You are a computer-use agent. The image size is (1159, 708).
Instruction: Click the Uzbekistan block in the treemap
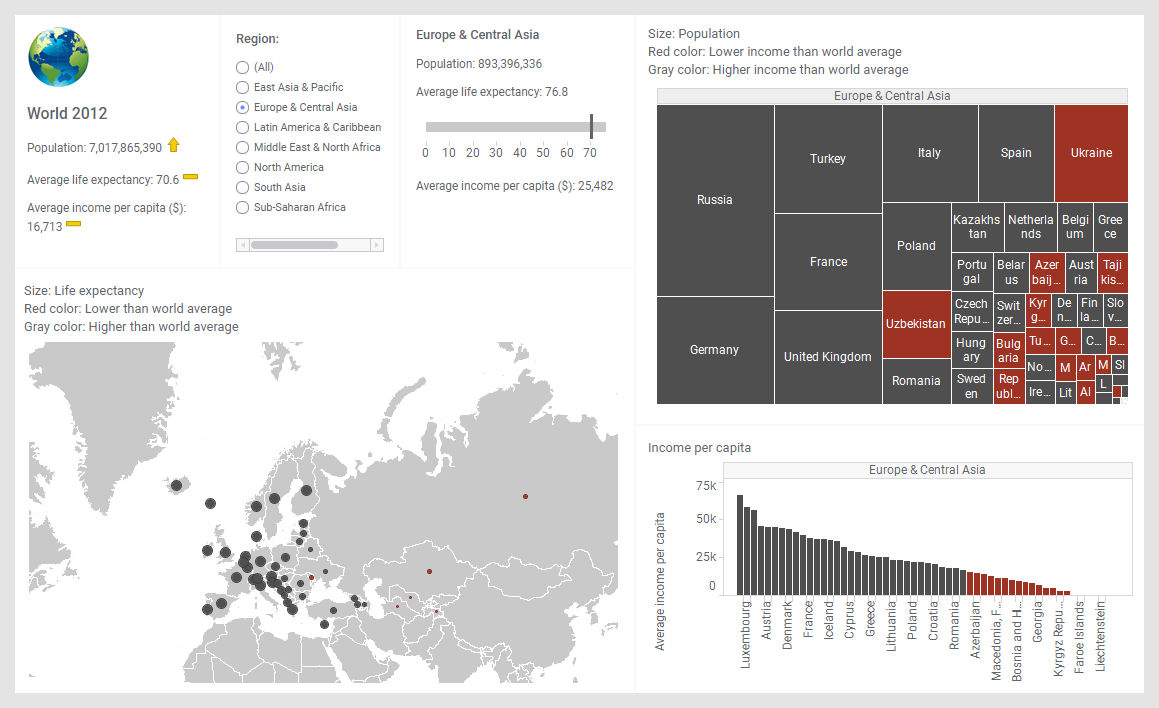915,324
